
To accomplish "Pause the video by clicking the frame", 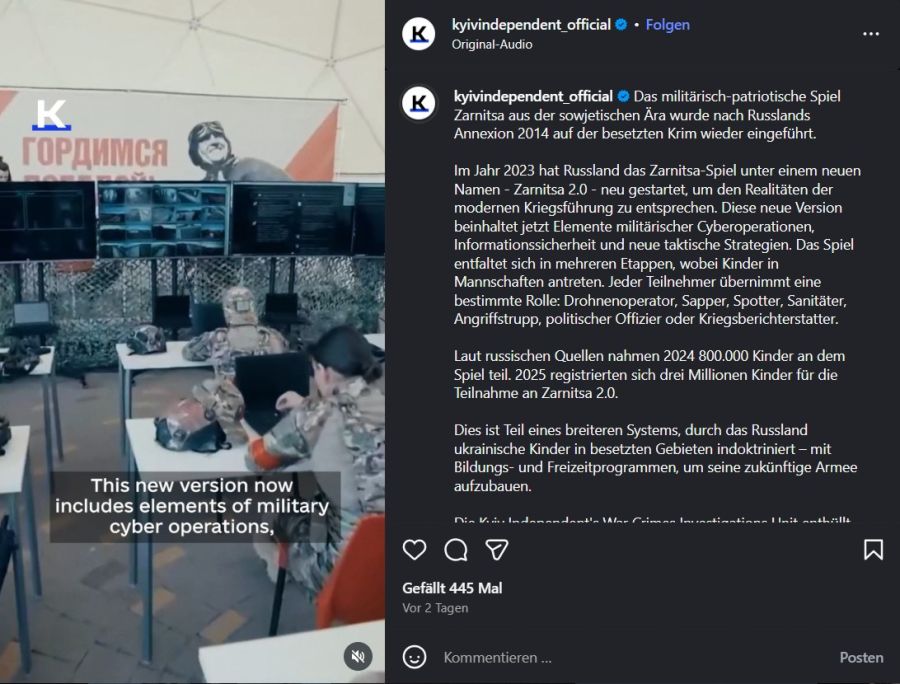I will click(x=192, y=342).
